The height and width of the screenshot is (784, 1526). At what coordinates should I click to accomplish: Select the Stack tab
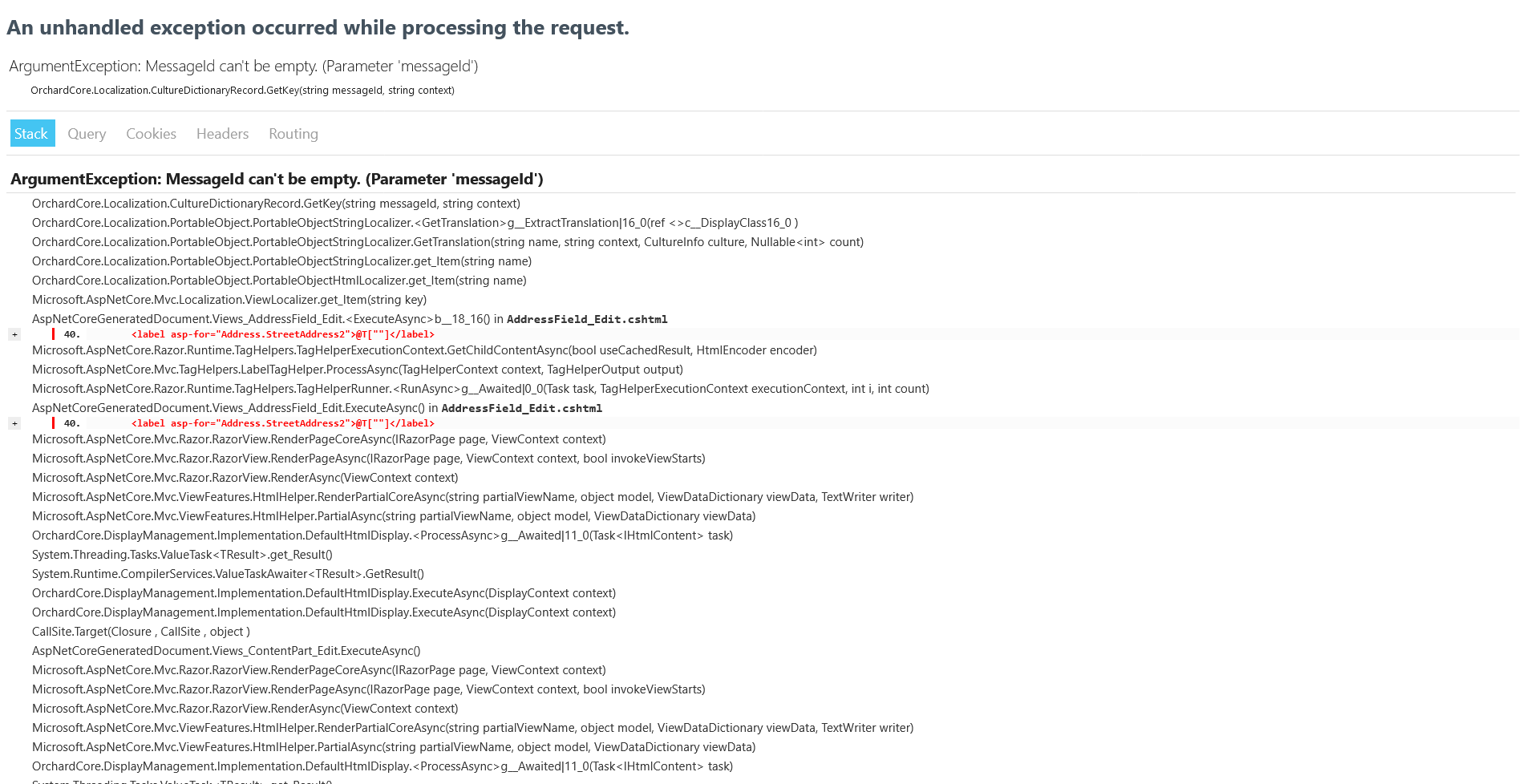click(x=32, y=133)
